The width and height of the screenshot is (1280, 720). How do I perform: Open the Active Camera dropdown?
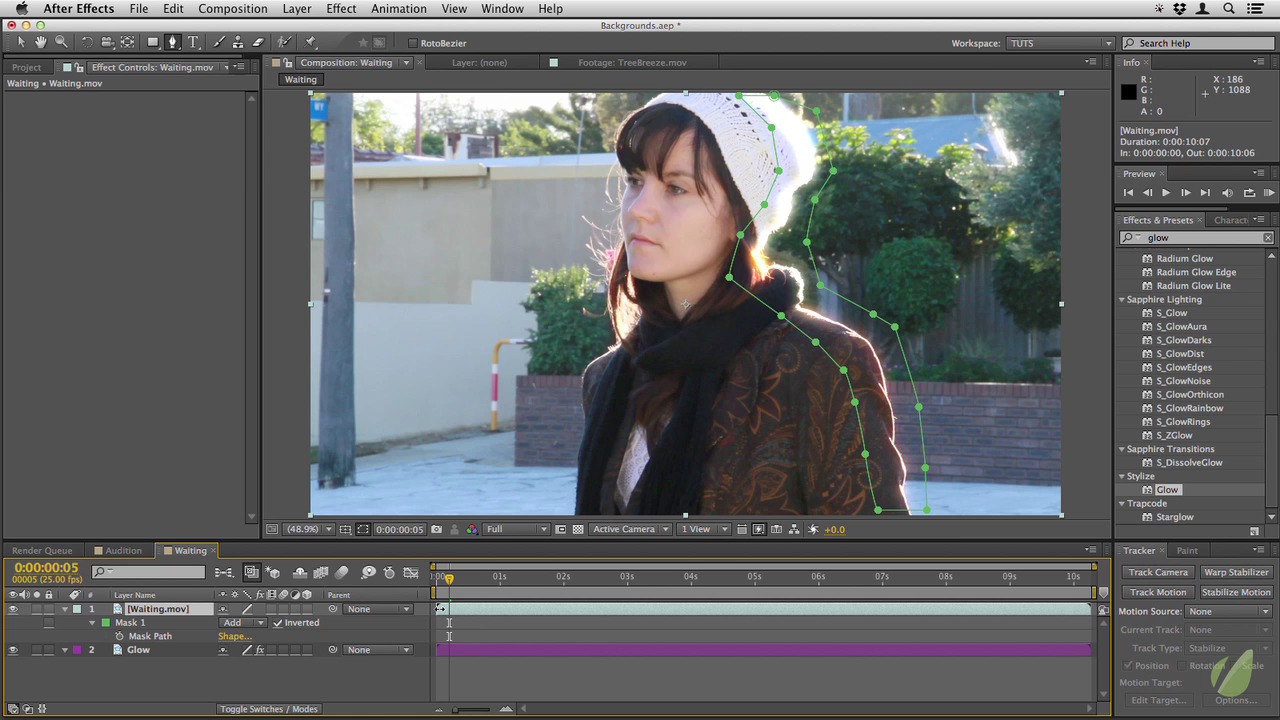pos(630,529)
